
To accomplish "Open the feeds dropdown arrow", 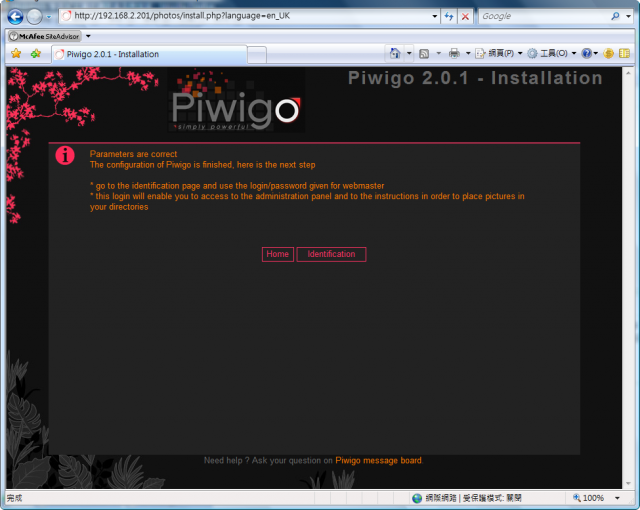I will [x=439, y=53].
